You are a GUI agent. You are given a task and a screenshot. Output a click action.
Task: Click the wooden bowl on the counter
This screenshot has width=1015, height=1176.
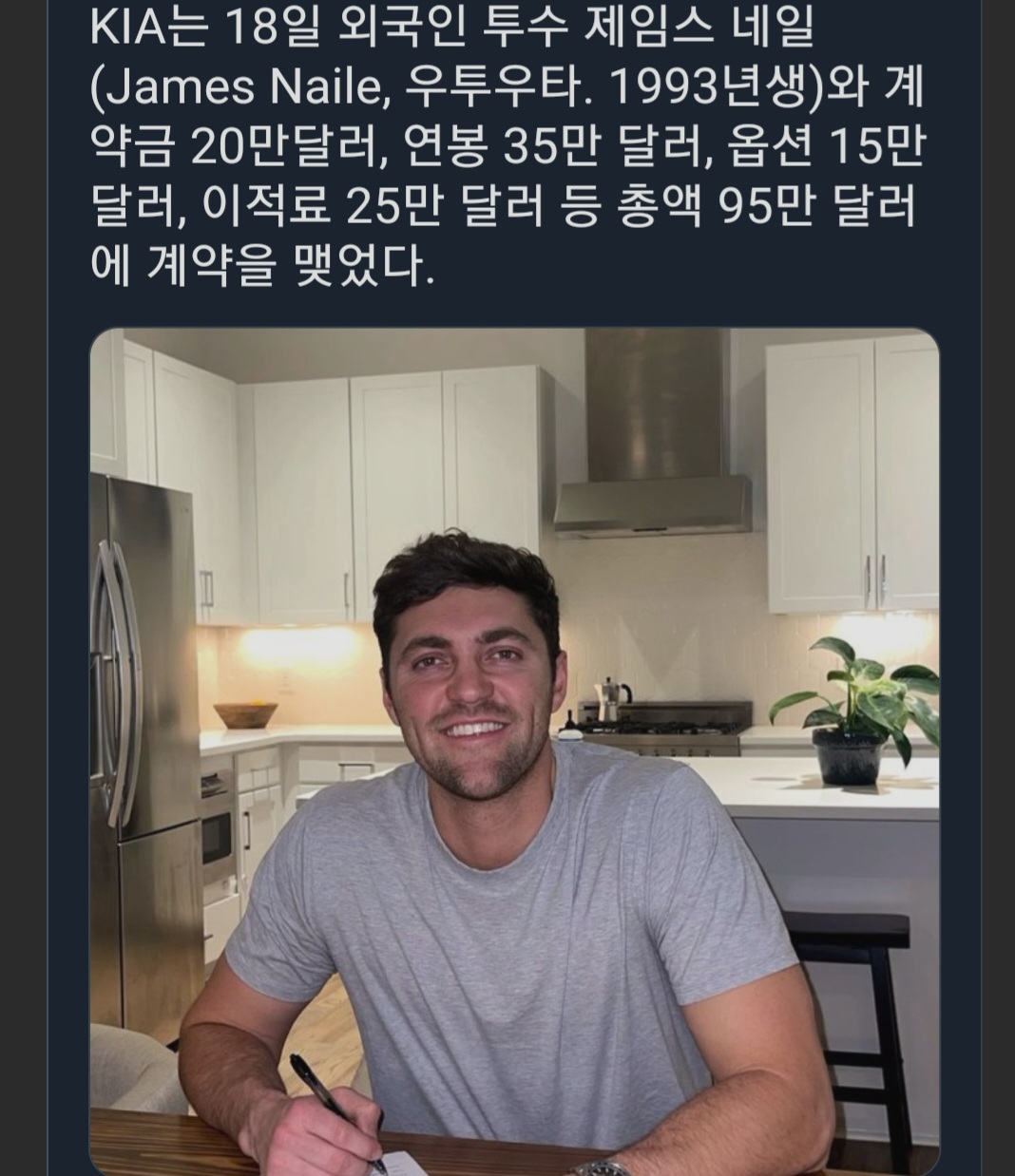[245, 714]
